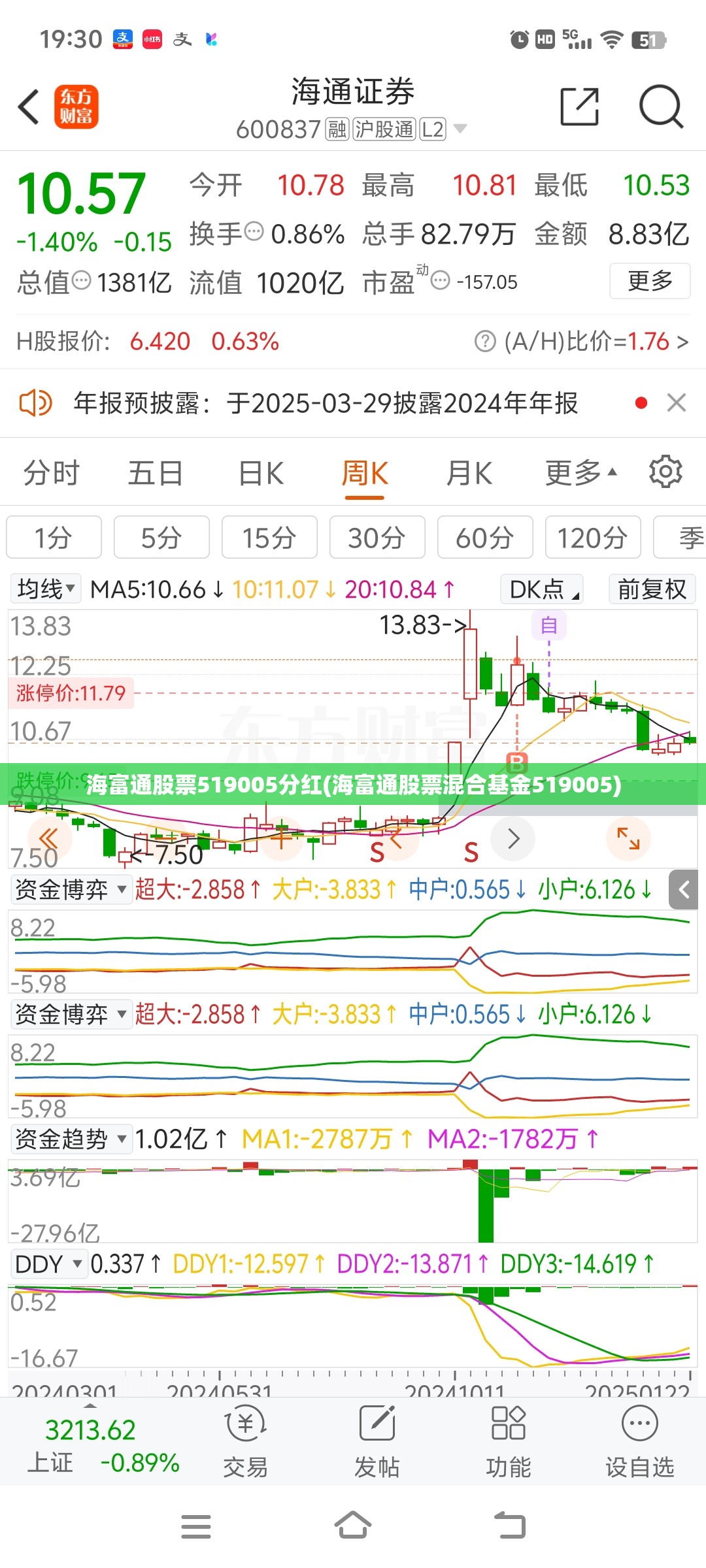Viewport: 706px width, 1568px height.
Task: Open the search magnifier icon
Action: click(661, 106)
